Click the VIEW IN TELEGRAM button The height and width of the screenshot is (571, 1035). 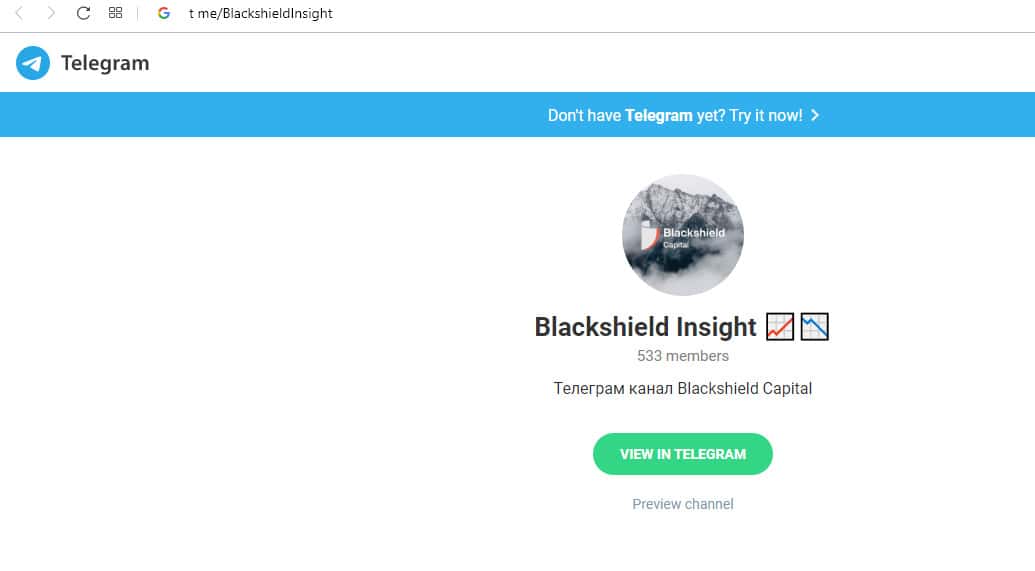point(683,454)
